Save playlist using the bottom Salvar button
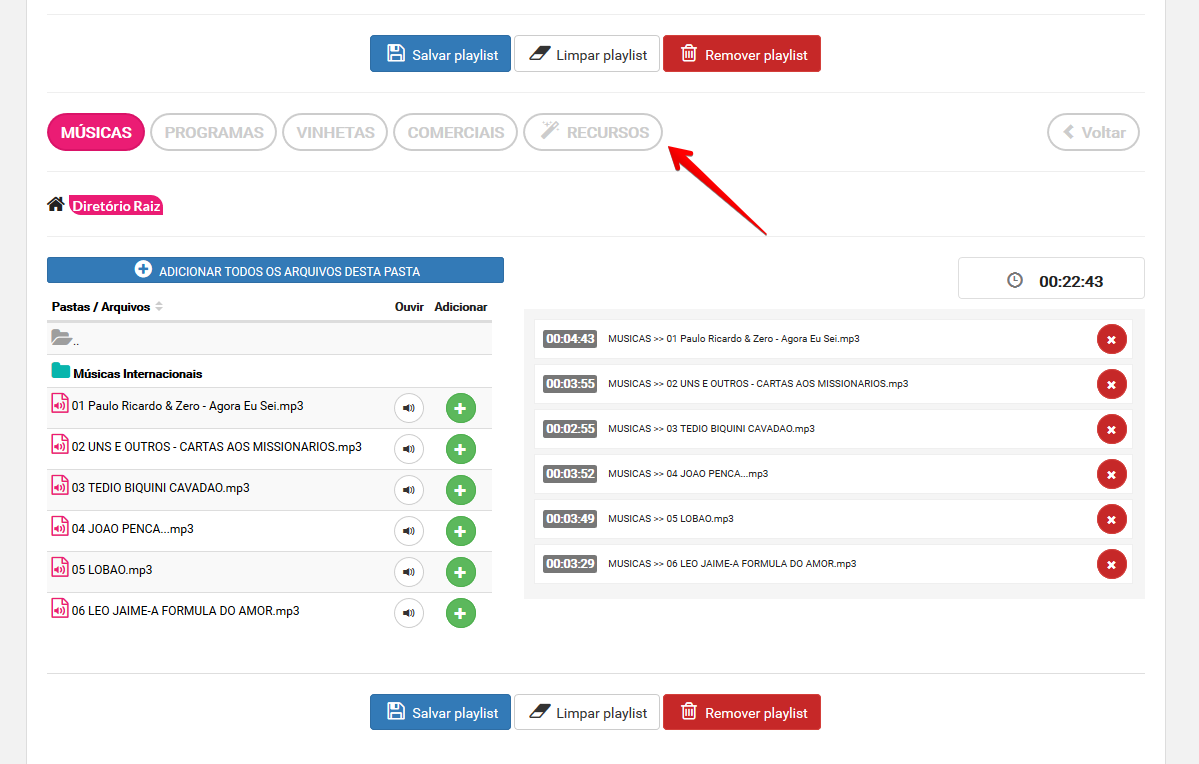1199x764 pixels. point(440,712)
